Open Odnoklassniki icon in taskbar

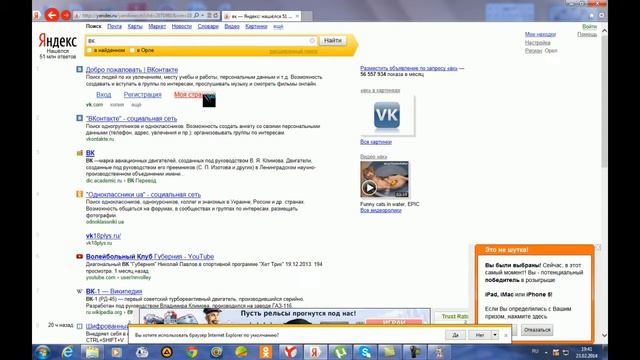[266, 352]
